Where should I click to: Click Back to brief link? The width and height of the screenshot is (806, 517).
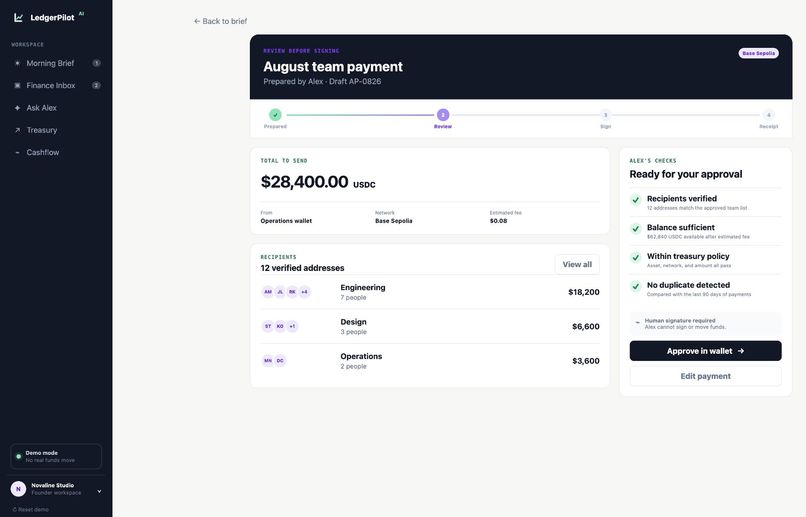(221, 21)
